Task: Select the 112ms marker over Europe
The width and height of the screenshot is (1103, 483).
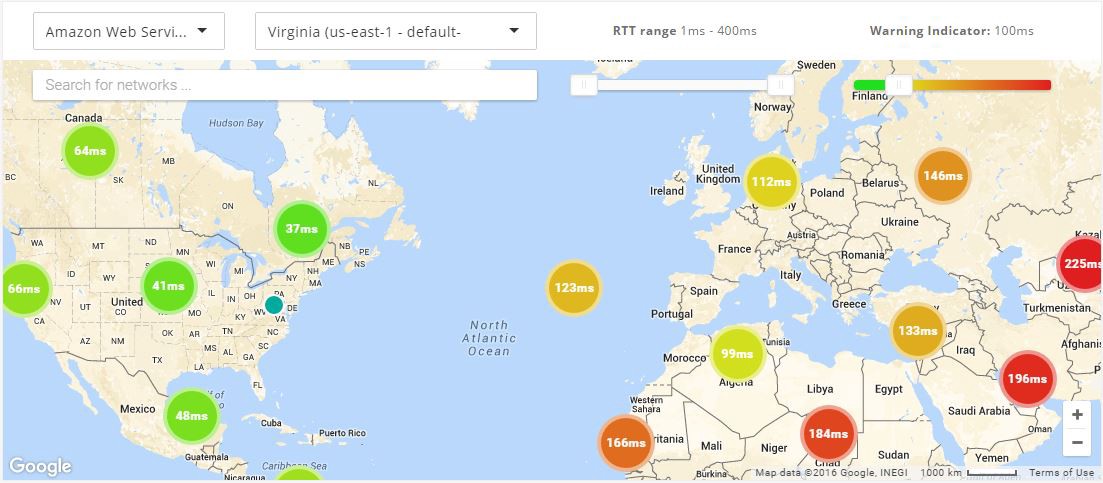Action: click(x=772, y=182)
